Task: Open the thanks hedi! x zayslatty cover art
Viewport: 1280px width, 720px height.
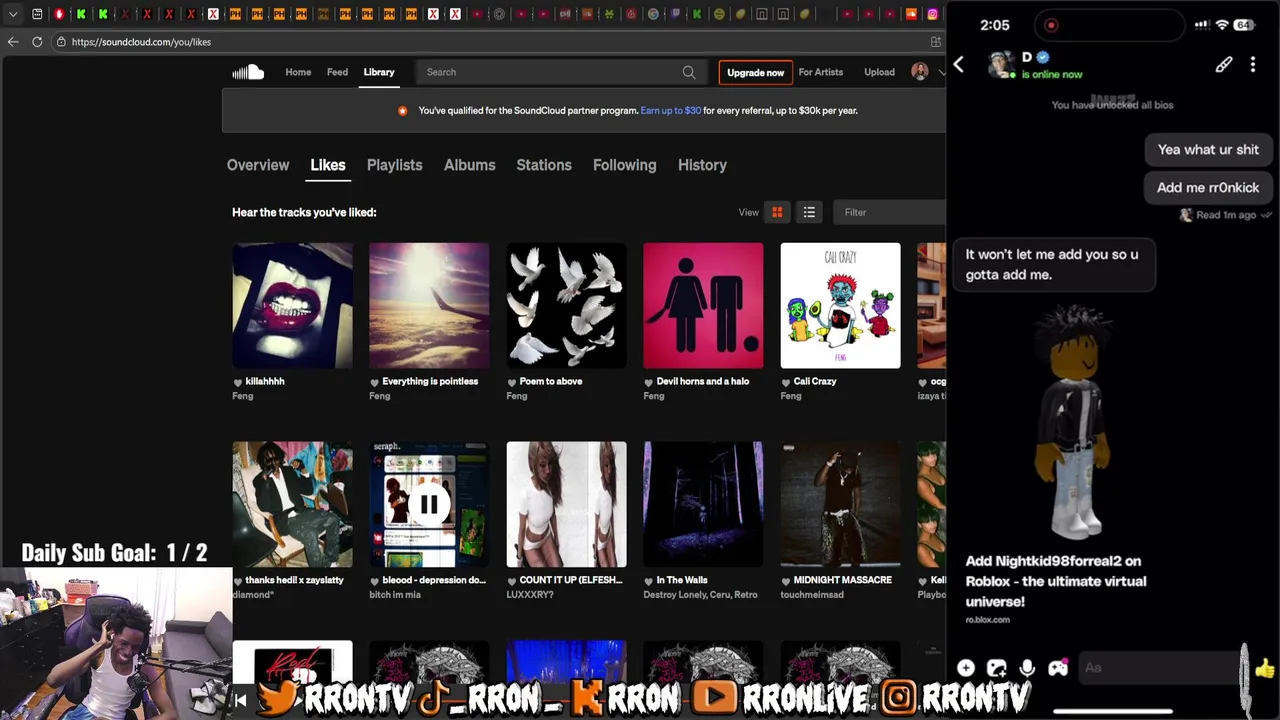Action: point(292,505)
